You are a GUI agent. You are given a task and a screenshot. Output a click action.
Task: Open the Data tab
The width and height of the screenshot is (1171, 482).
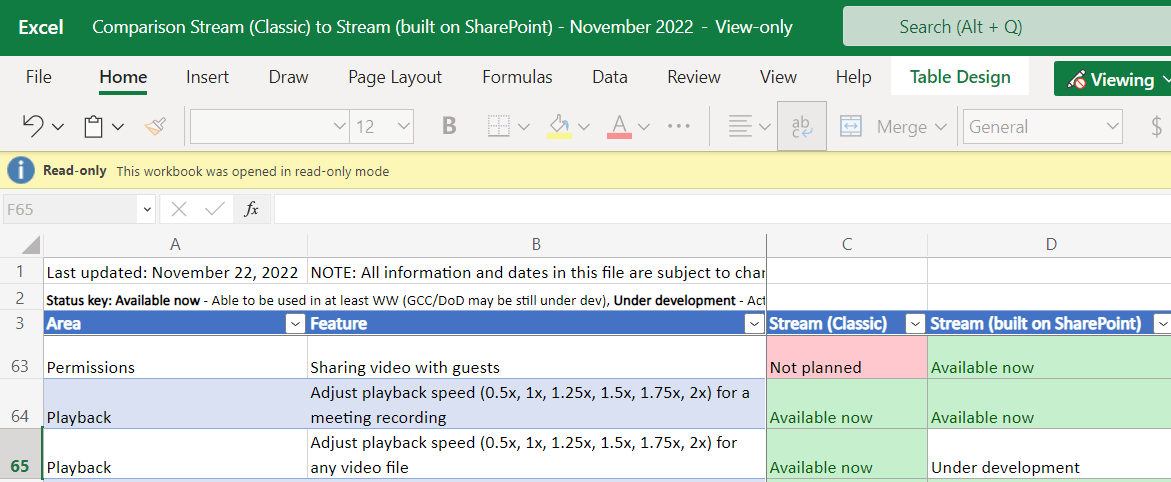click(609, 77)
